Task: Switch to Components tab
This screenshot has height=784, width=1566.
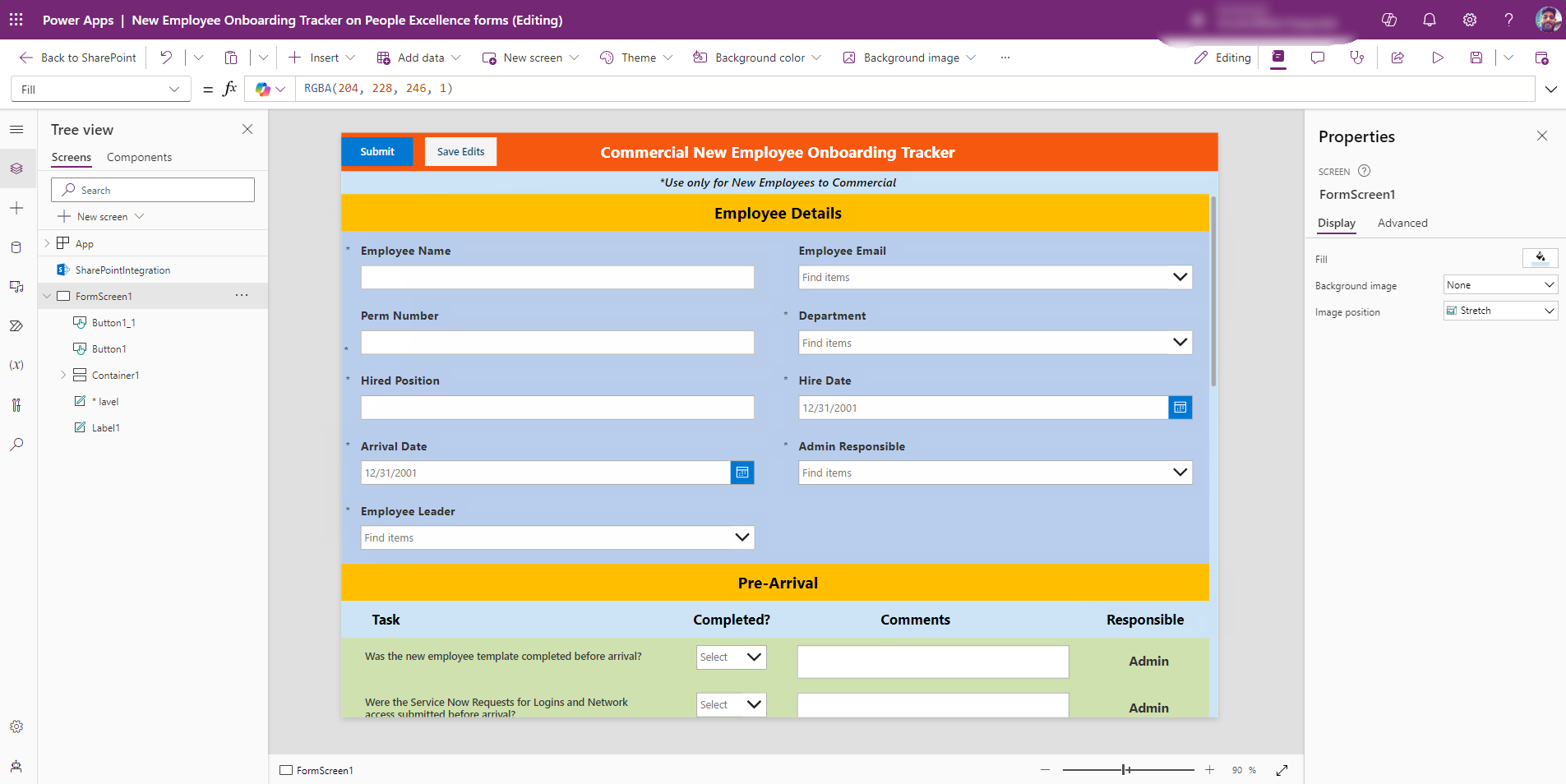Action: tap(139, 157)
